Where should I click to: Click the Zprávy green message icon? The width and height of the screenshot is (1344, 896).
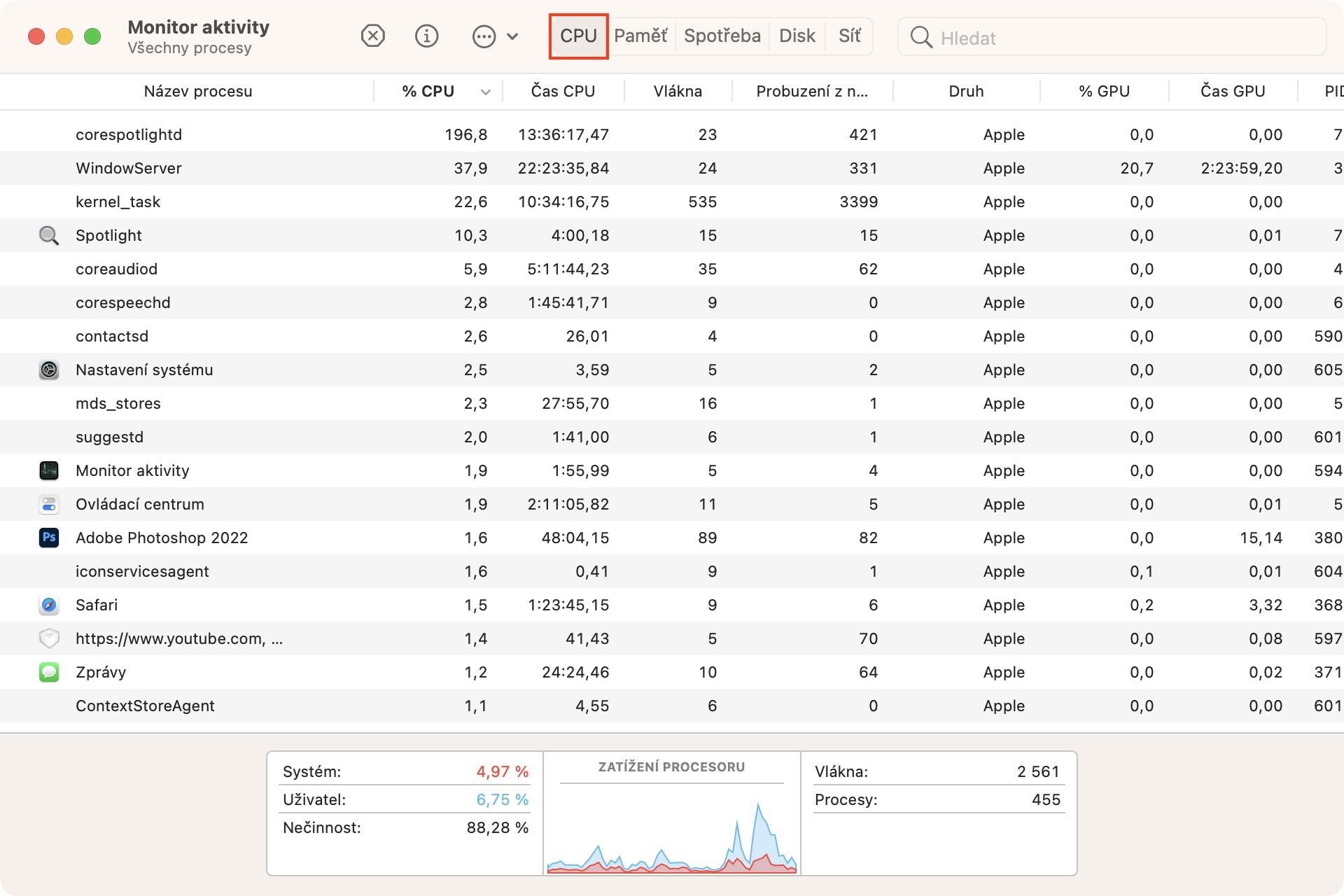pos(48,672)
